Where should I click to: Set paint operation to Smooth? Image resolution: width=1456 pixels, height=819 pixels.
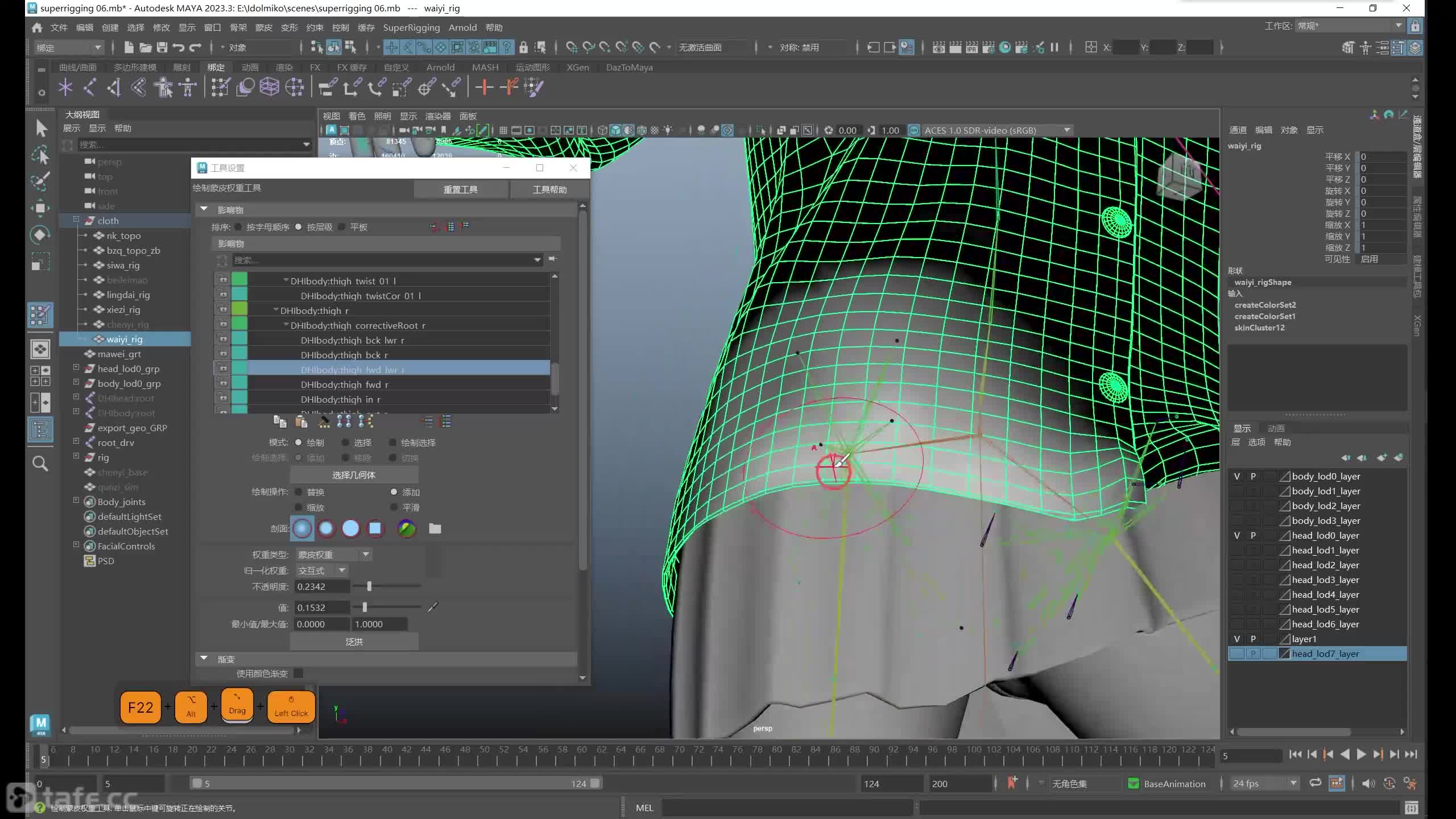394,507
